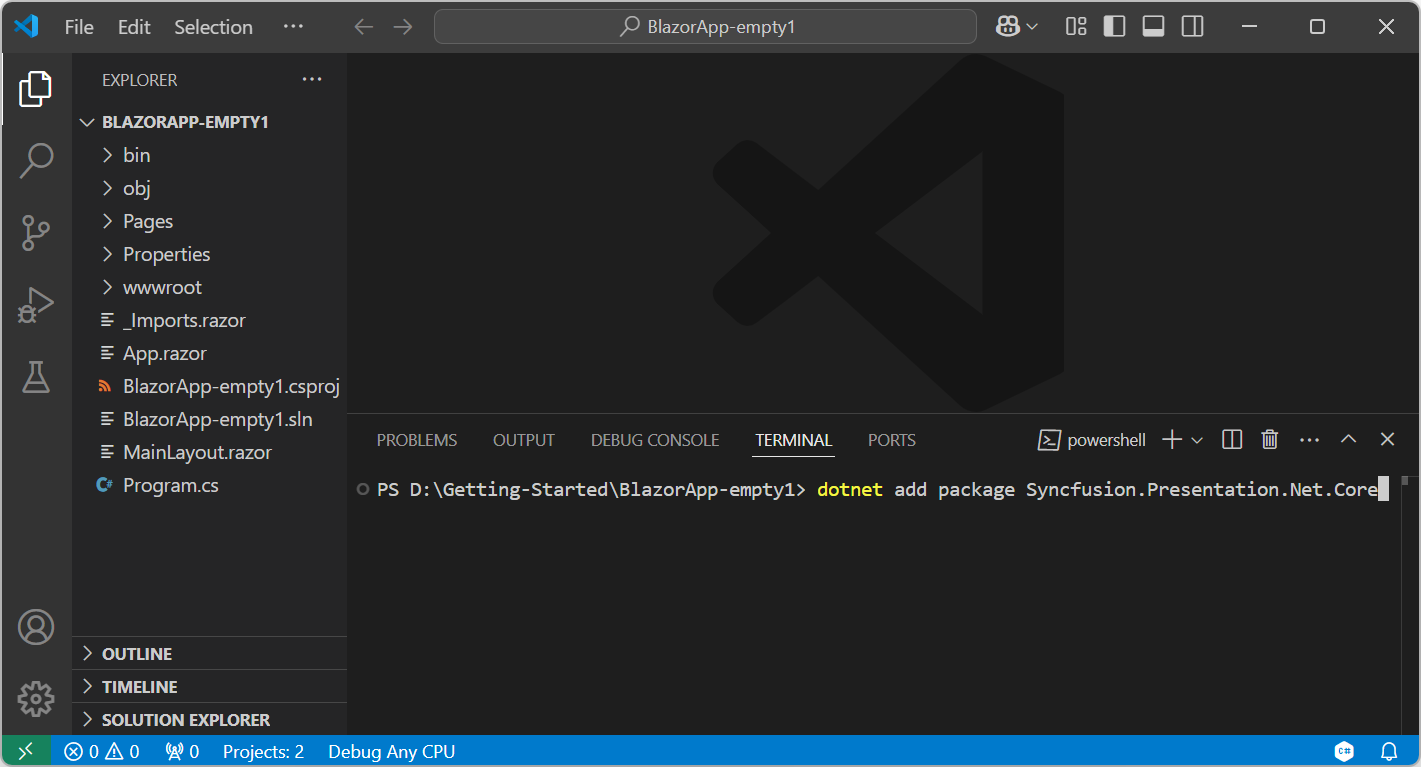Open the terminal launch profile dropdown
The width and height of the screenshot is (1421, 767).
pos(1197,440)
